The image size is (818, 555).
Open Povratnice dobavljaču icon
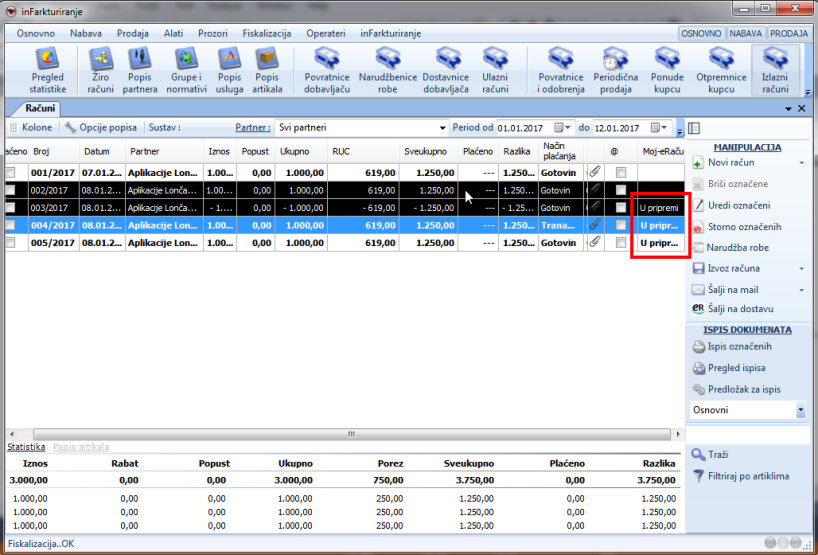point(327,70)
